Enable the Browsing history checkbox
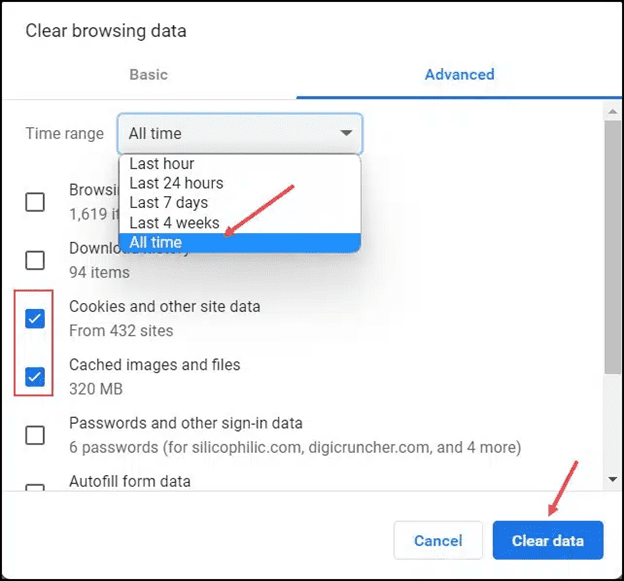Screen dimensions: 624x581 tap(35, 202)
